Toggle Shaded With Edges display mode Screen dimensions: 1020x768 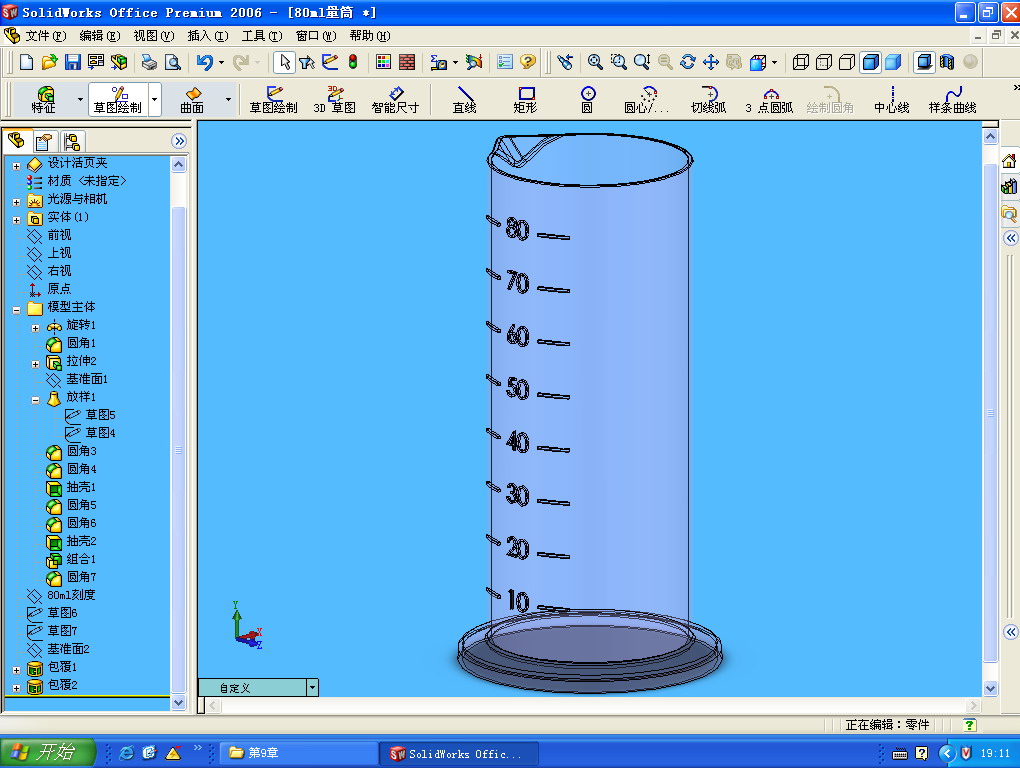(x=870, y=62)
